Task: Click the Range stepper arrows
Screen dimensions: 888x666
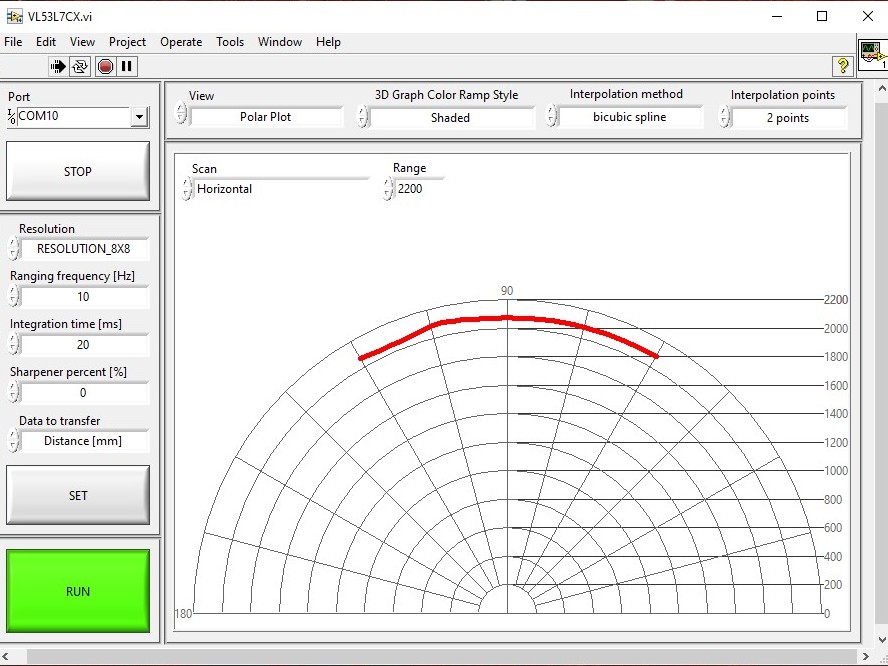Action: tap(388, 189)
